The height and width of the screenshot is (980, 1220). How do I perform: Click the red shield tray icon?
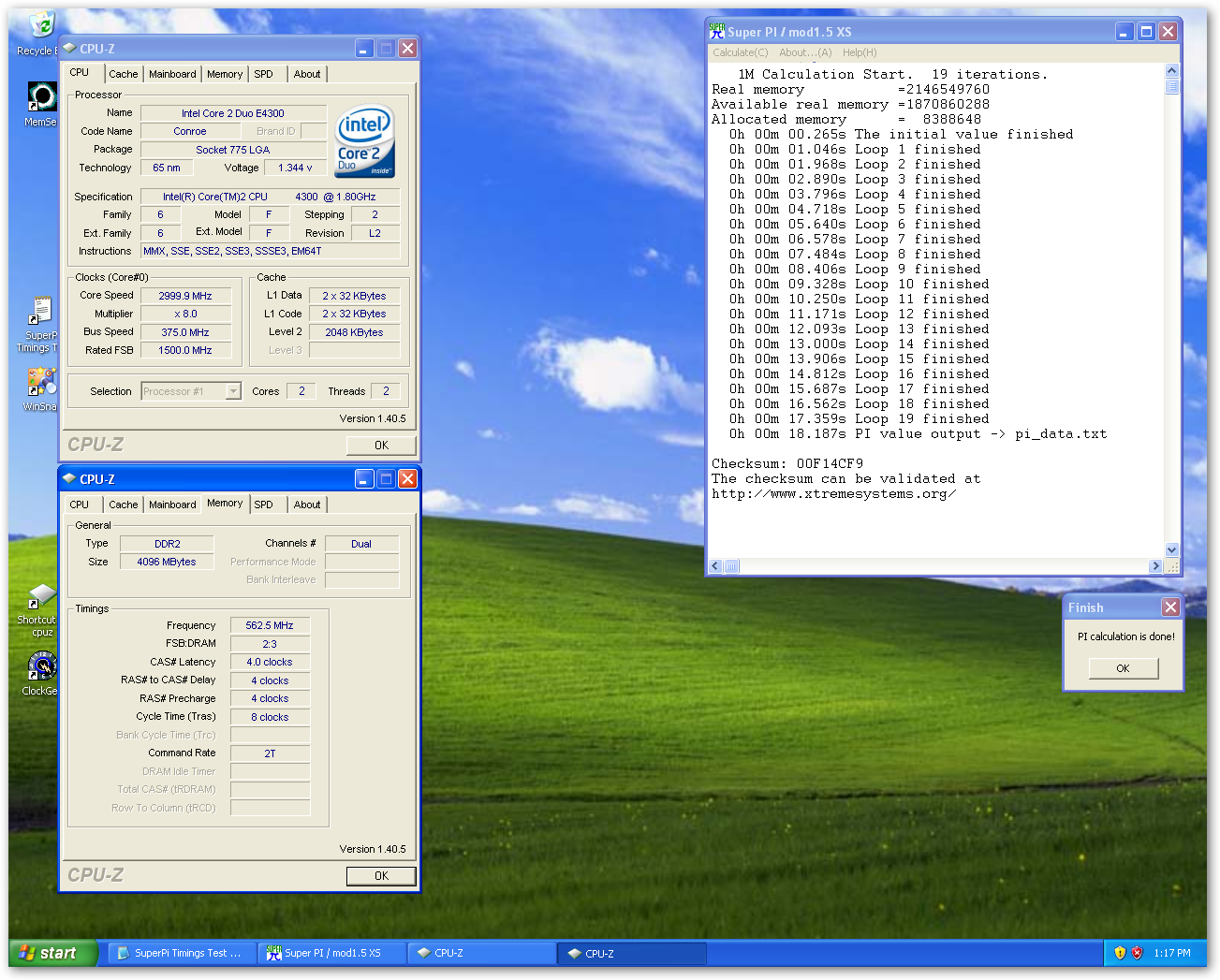(1138, 953)
